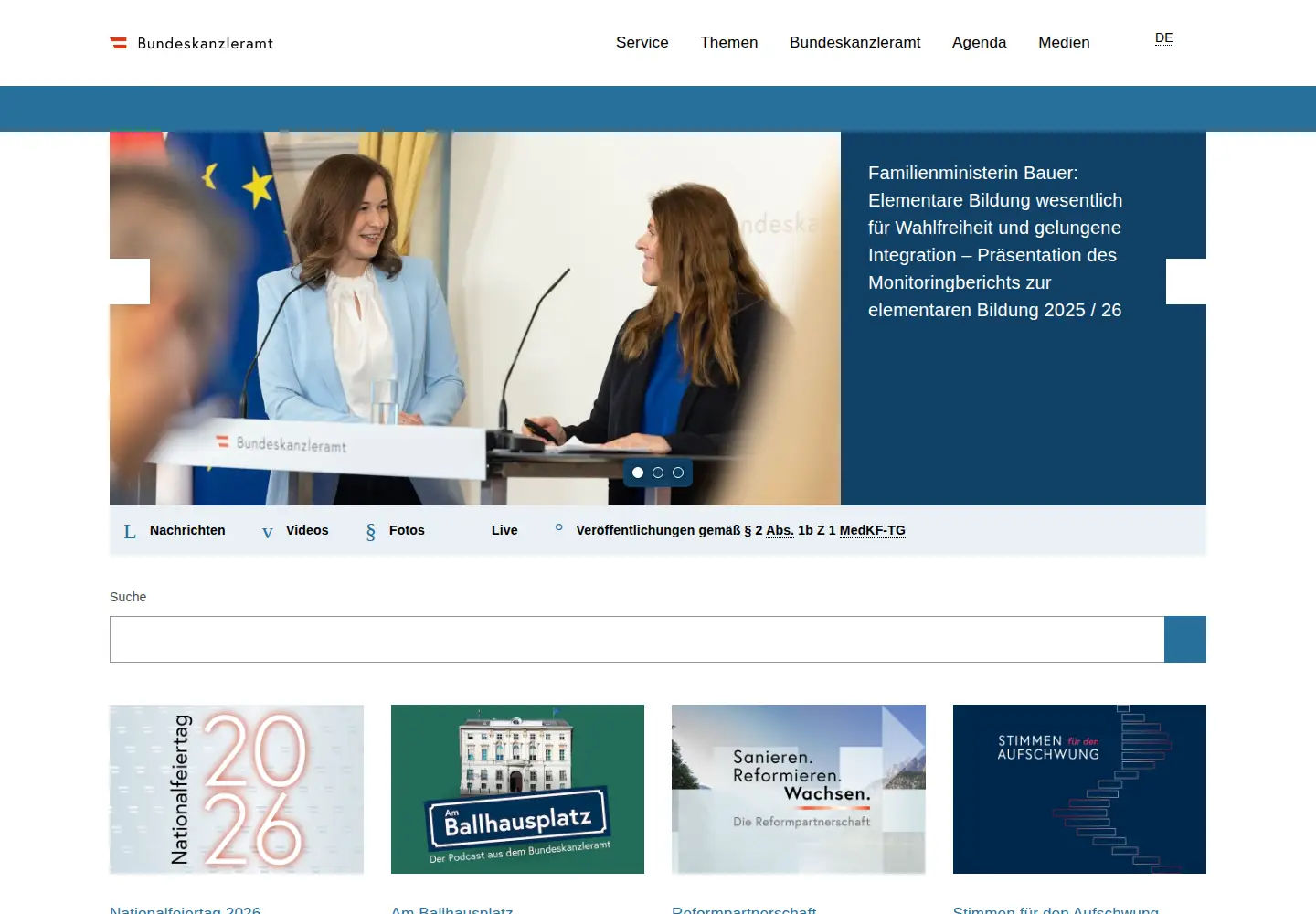This screenshot has width=1316, height=914.
Task: Advance to the next carousel slide
Action: coord(1186,282)
